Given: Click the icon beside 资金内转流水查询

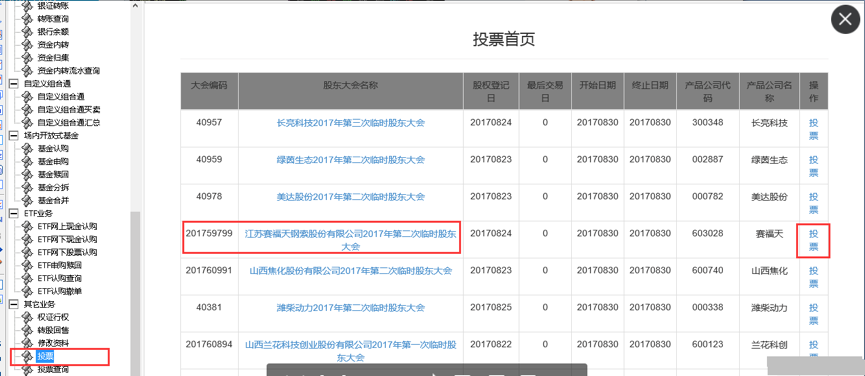Looking at the screenshot, I should coord(28,71).
